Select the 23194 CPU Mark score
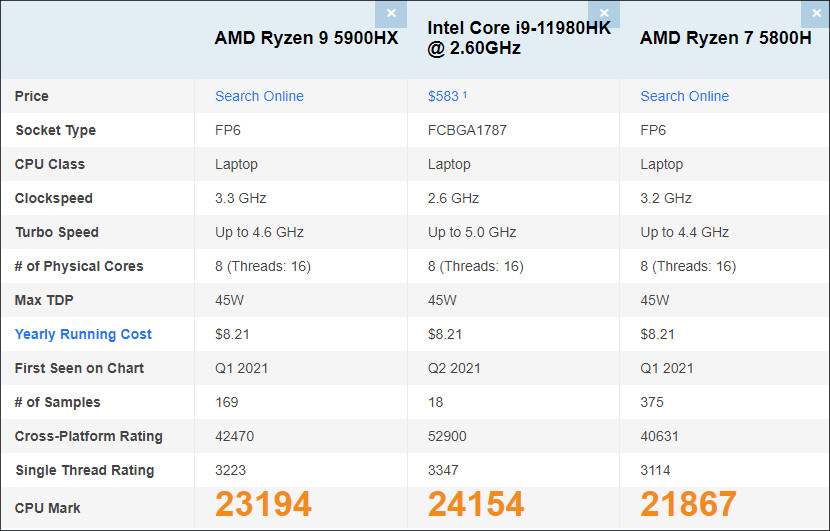The width and height of the screenshot is (830, 531). (263, 504)
